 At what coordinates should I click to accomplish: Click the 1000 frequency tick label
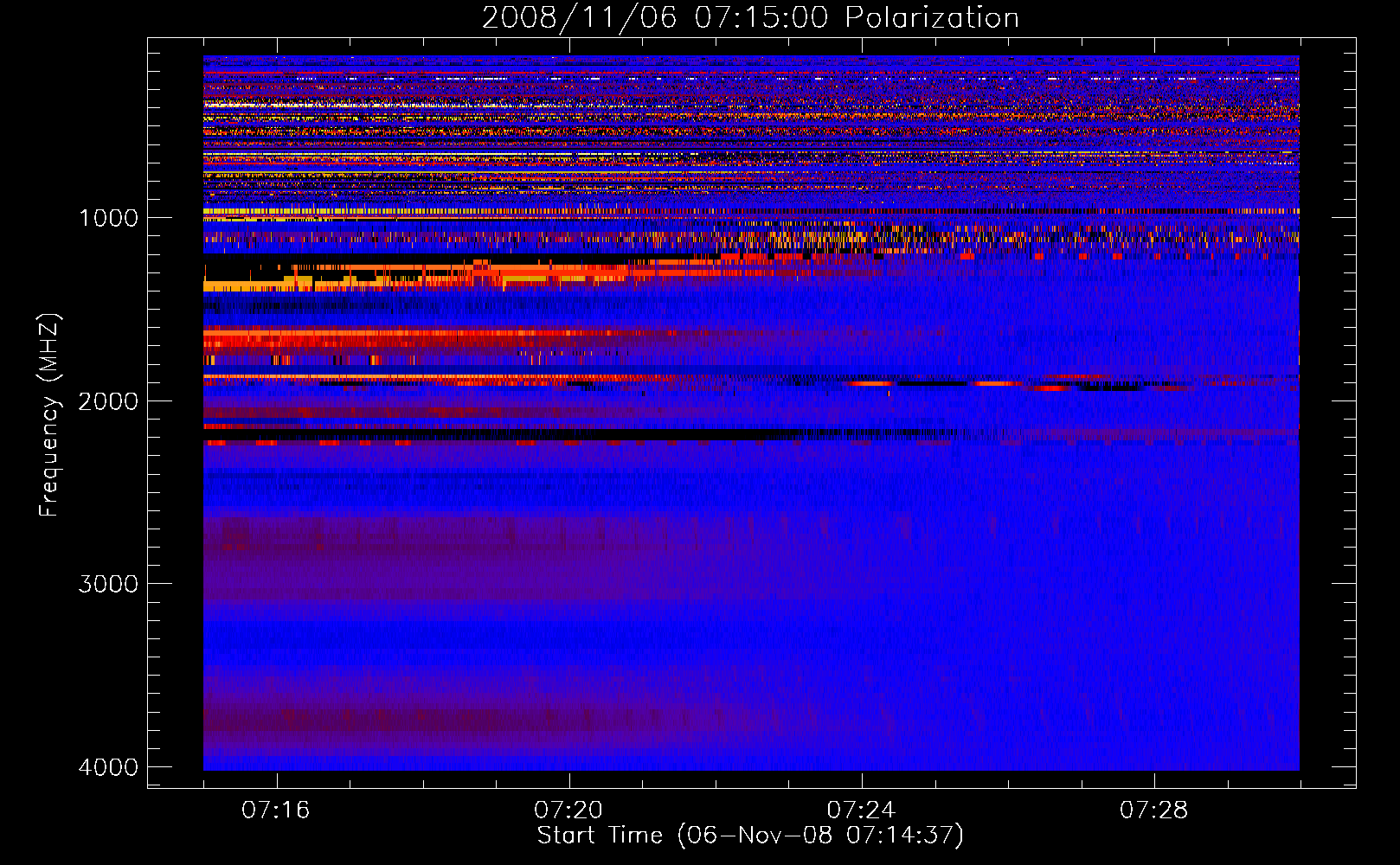pyautogui.click(x=108, y=218)
